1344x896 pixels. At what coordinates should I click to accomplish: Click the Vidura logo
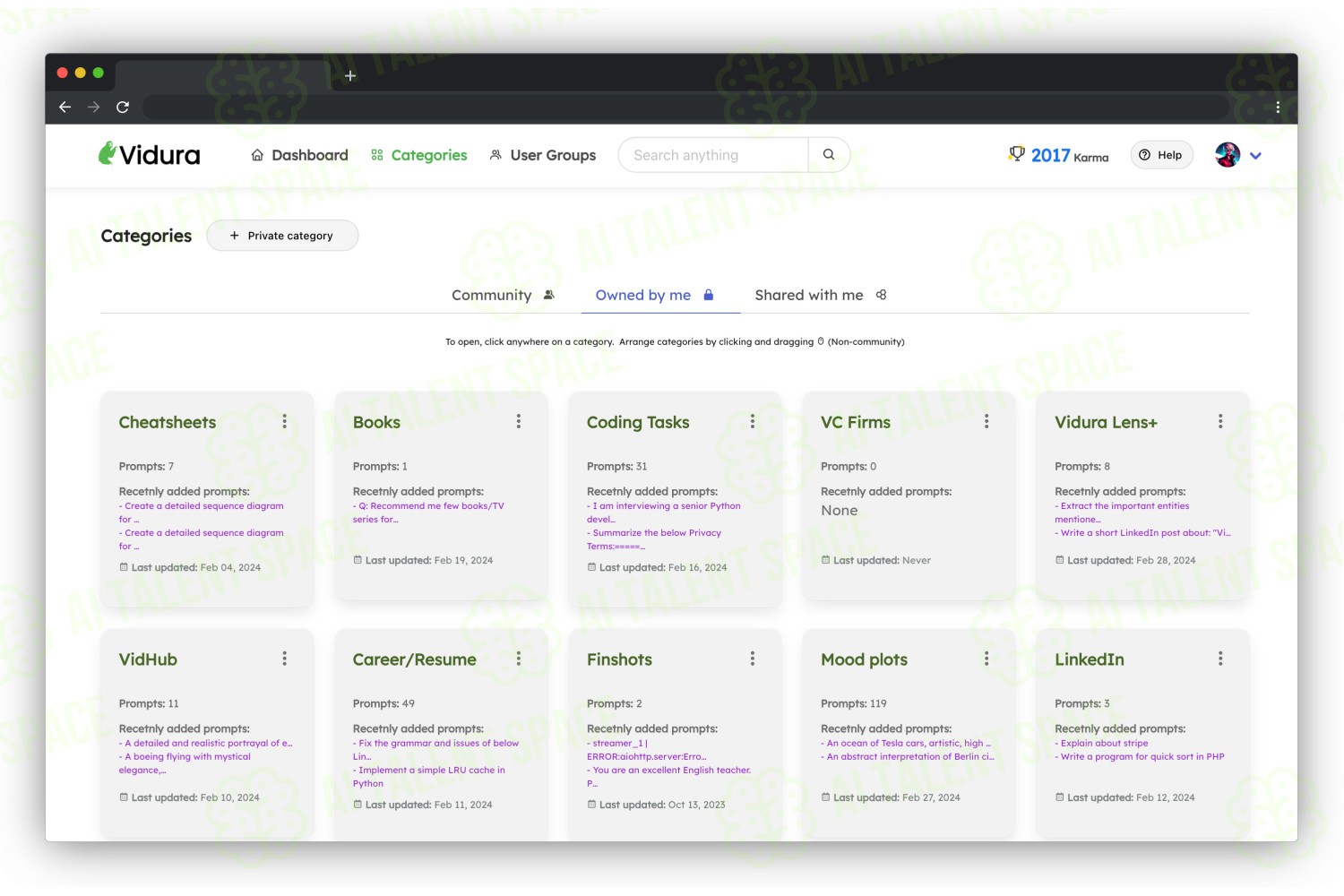point(149,155)
